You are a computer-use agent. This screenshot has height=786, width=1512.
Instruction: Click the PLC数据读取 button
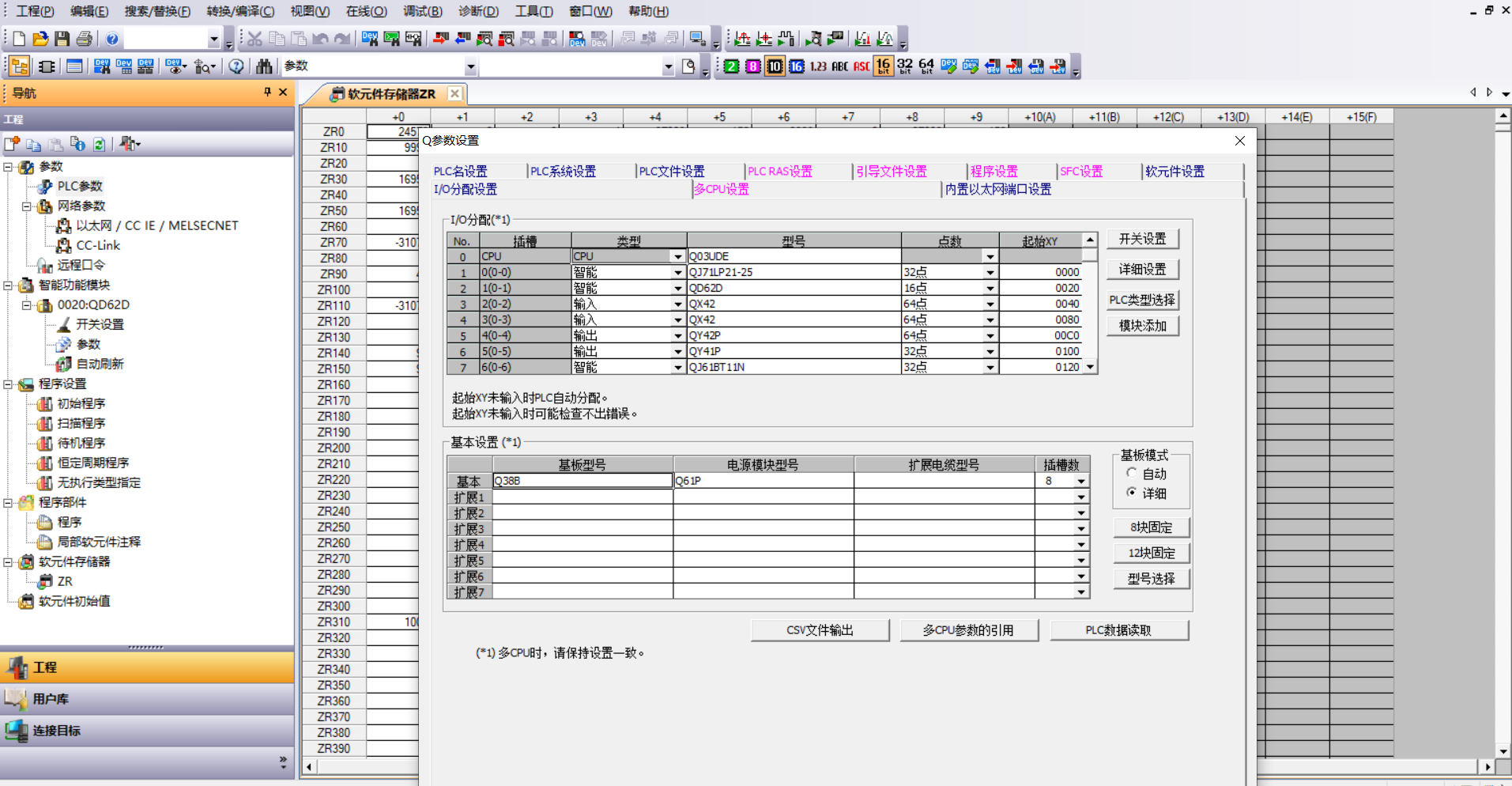1118,630
